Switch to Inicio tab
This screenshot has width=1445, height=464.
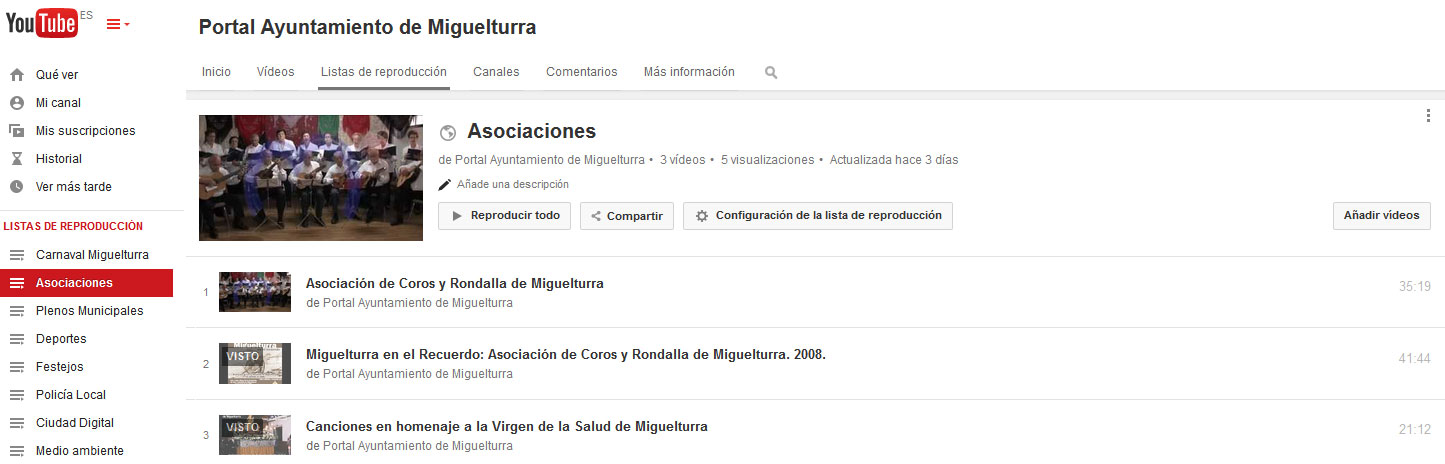[x=216, y=72]
